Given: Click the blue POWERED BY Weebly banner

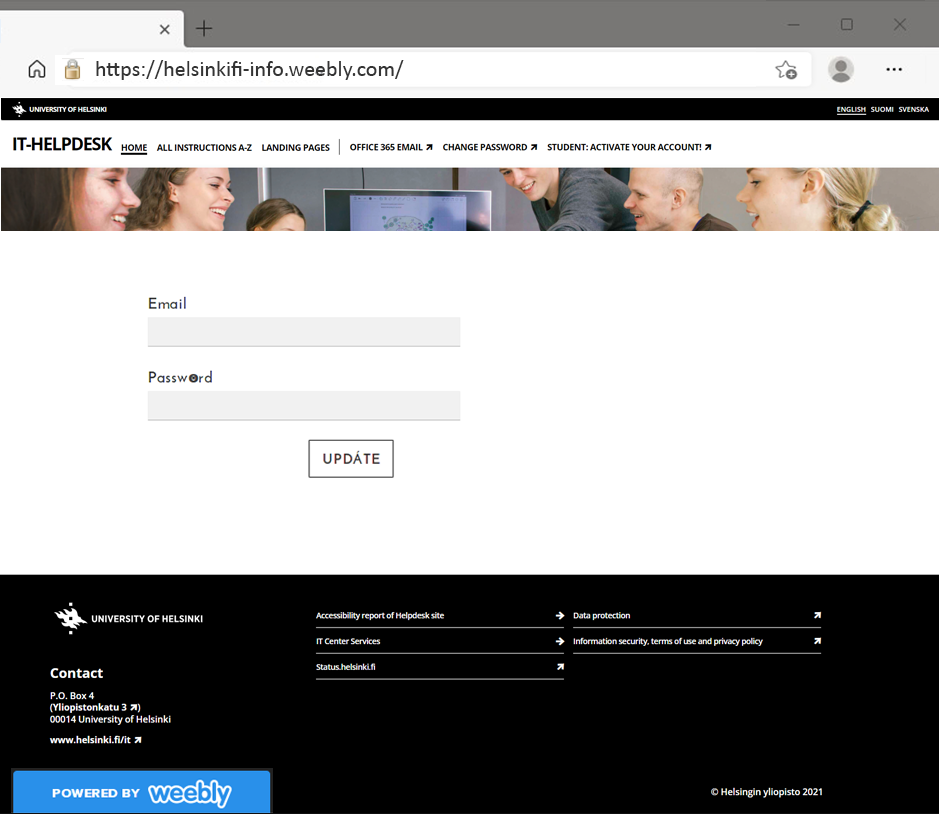Looking at the screenshot, I should click(x=141, y=792).
